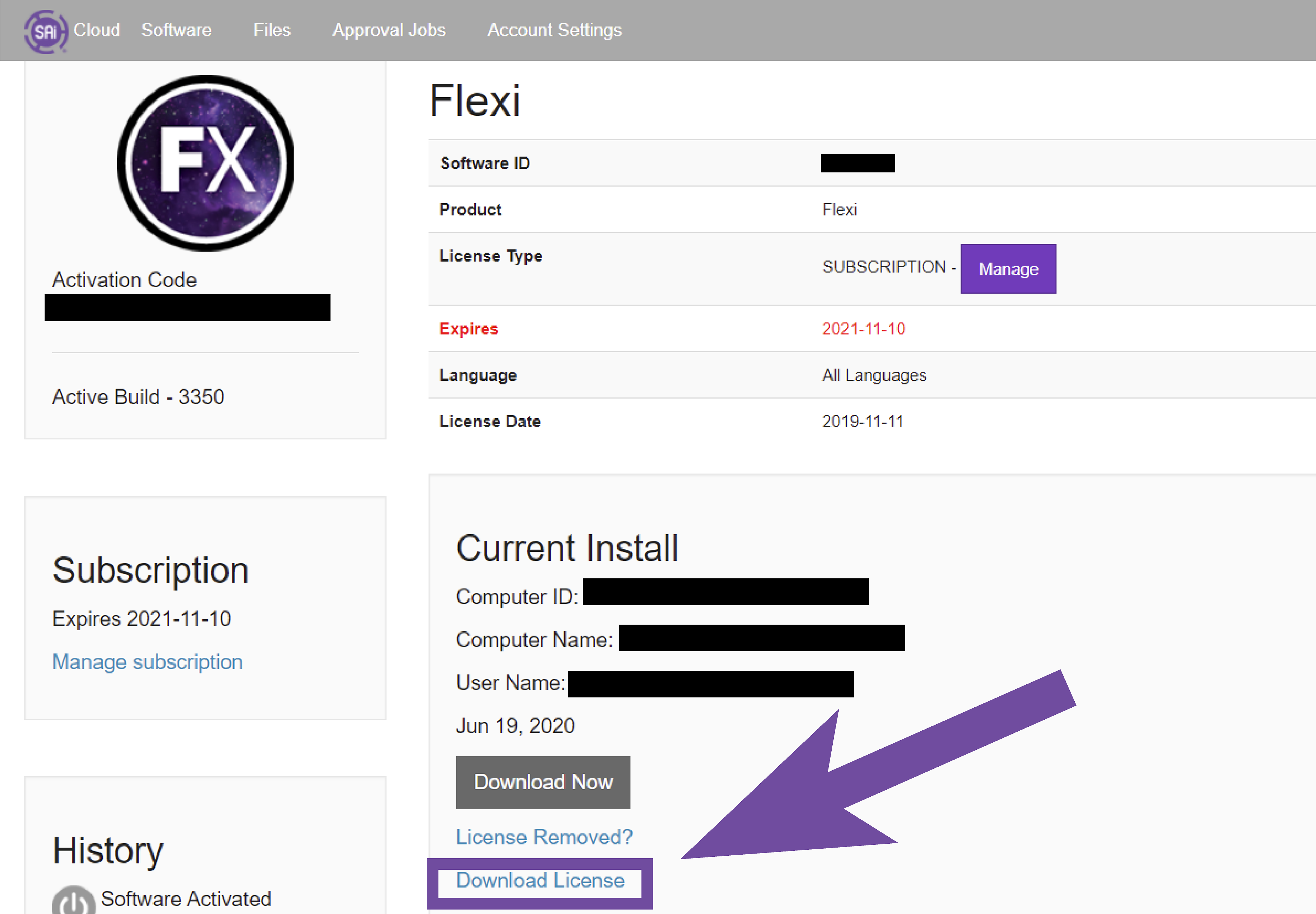Click the Software ID label
Screen dimensions: 1316x914
click(x=485, y=163)
